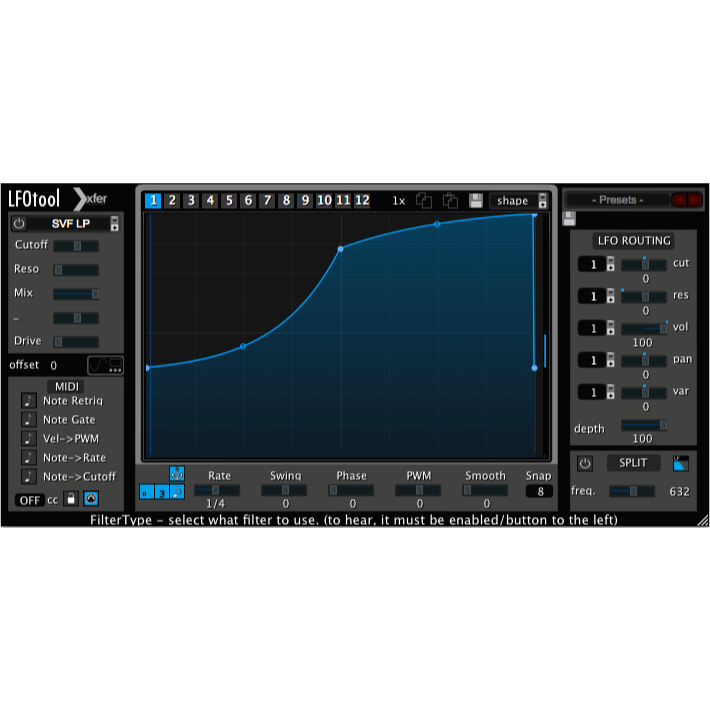Click the copy graph icon
Image resolution: width=710 pixels, height=710 pixels.
pos(424,200)
